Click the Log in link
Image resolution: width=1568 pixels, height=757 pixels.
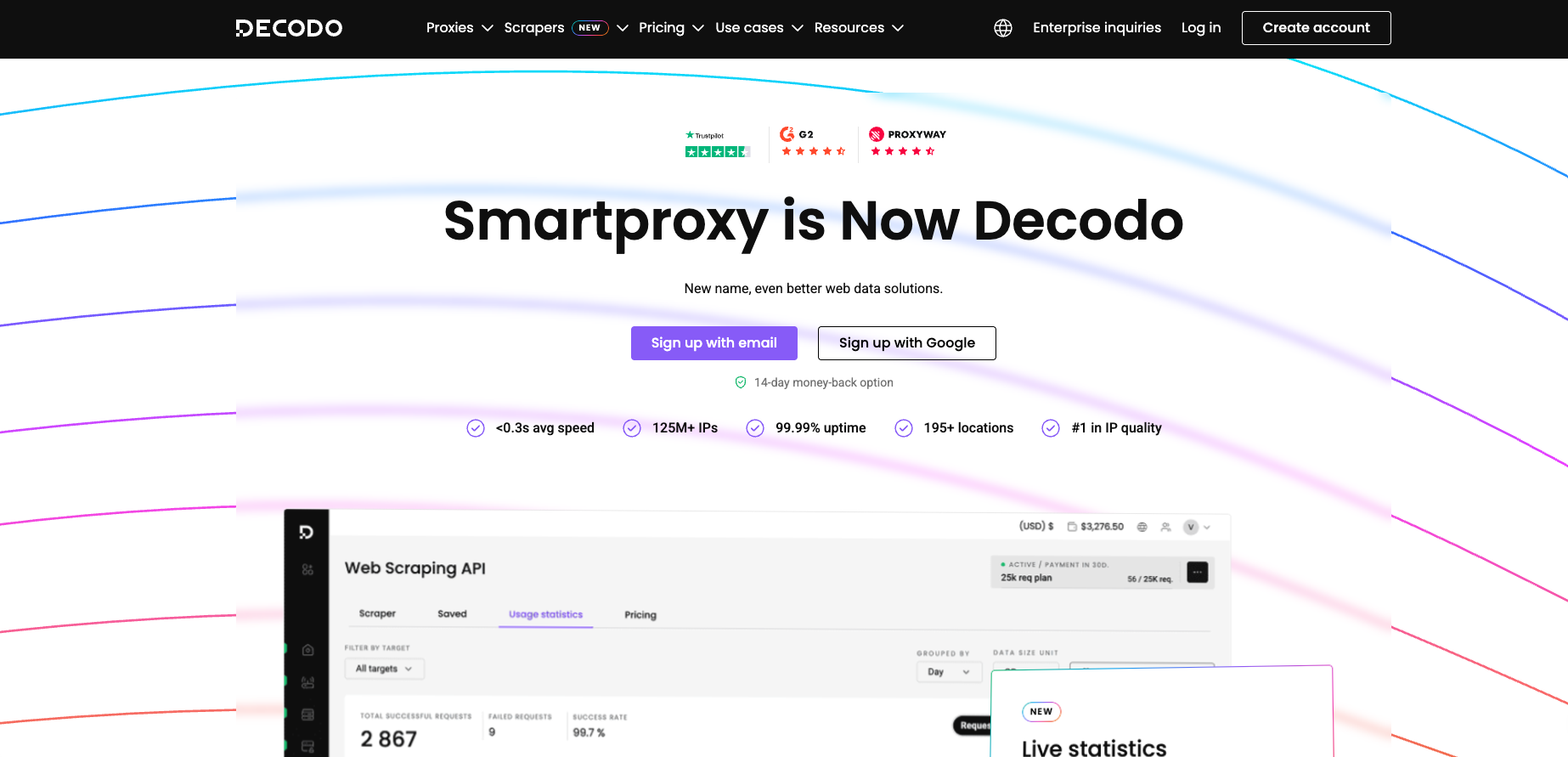pyautogui.click(x=1201, y=28)
